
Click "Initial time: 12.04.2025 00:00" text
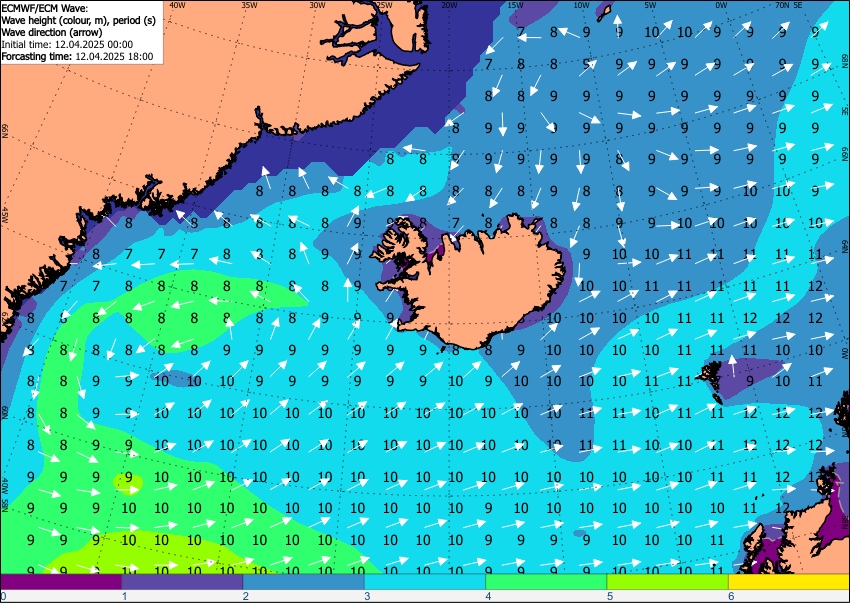[67, 44]
